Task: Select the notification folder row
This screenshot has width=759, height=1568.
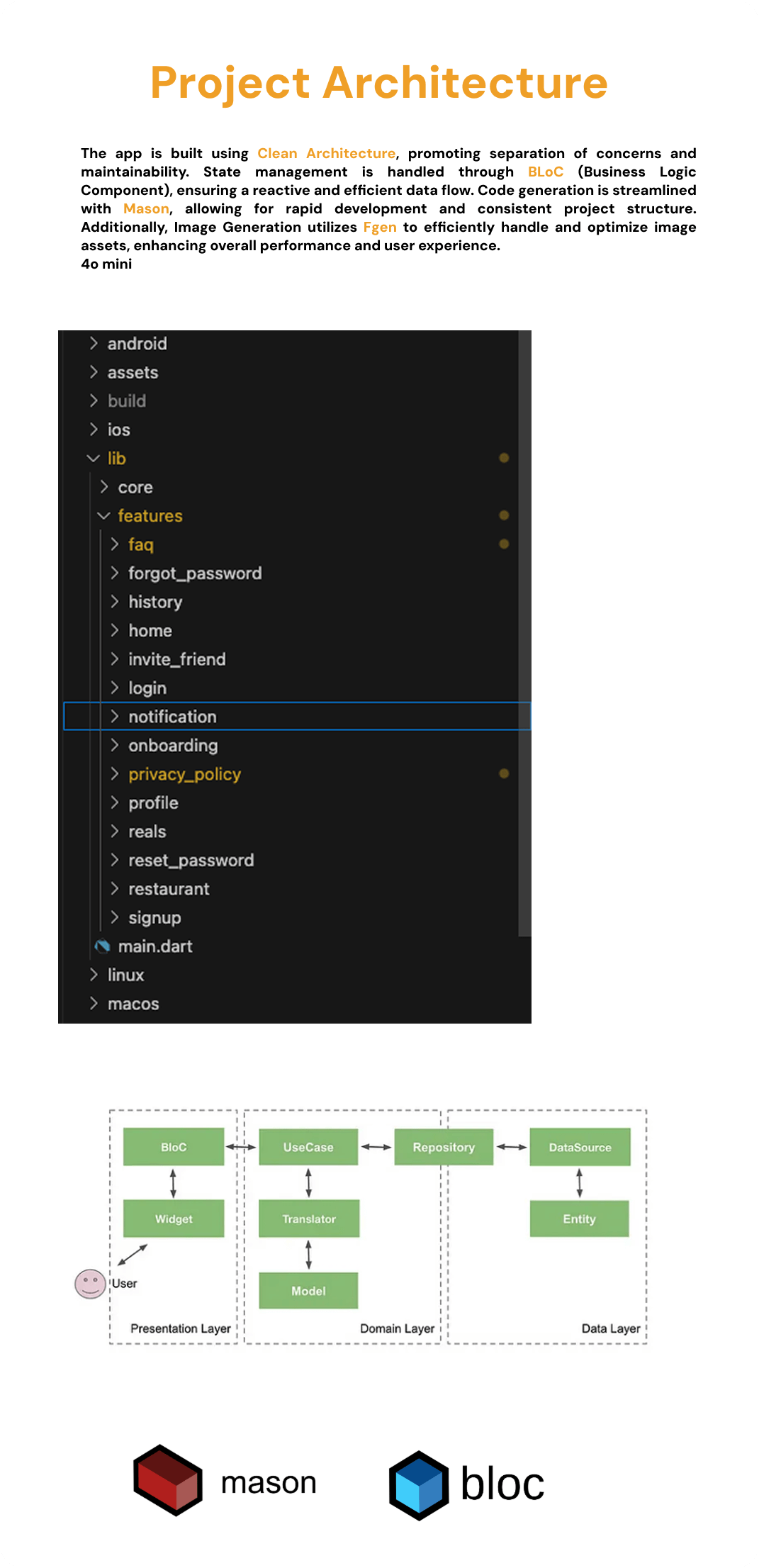Action: click(x=172, y=717)
